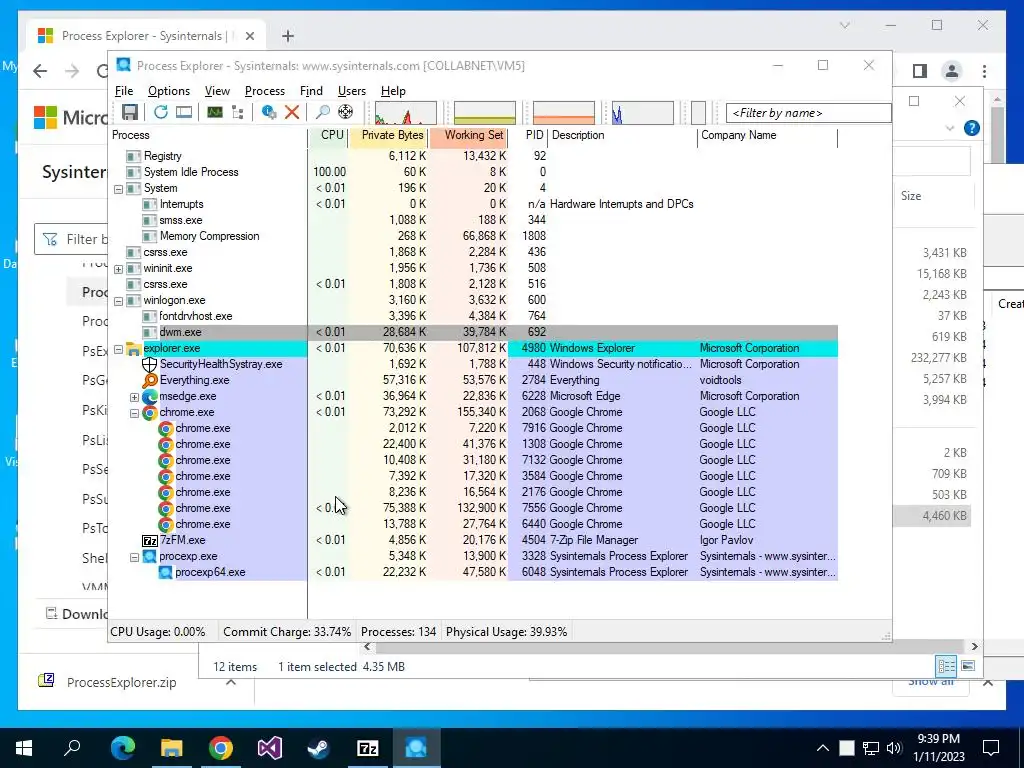Open the Options menu

point(168,91)
